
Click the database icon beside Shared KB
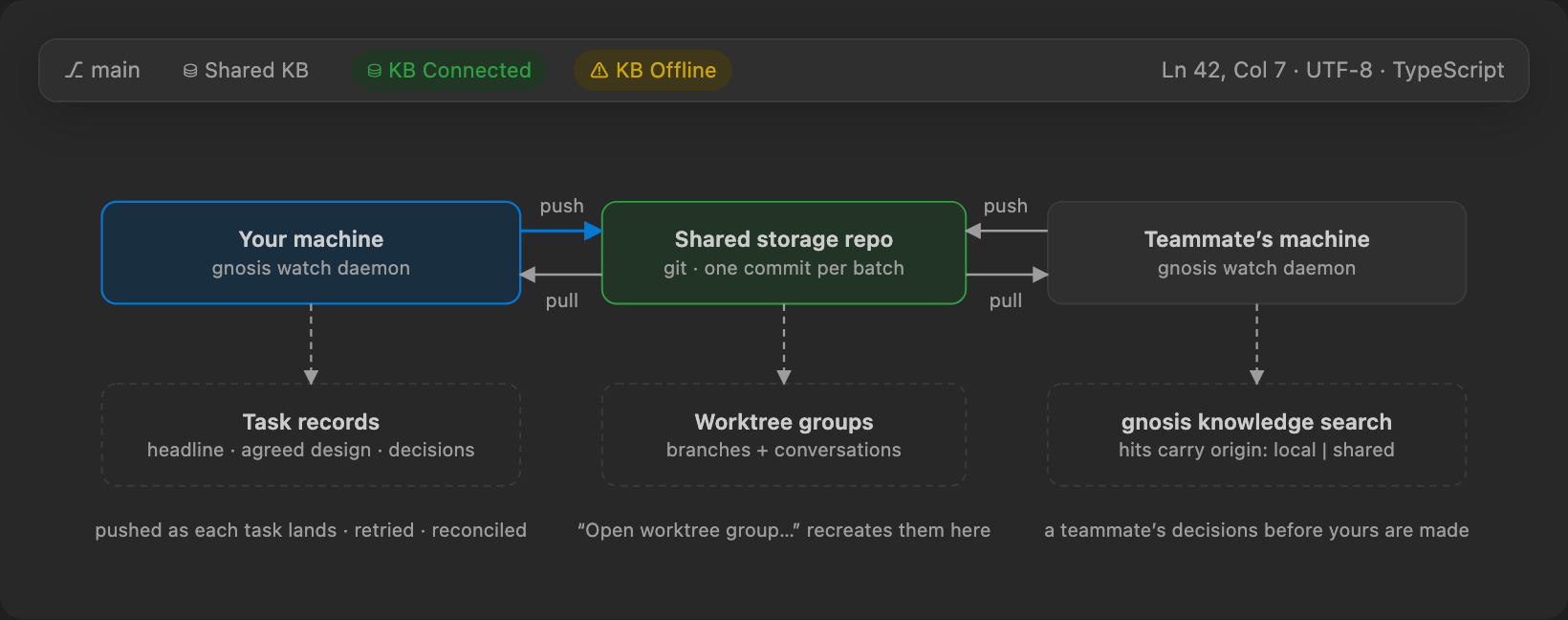(190, 71)
